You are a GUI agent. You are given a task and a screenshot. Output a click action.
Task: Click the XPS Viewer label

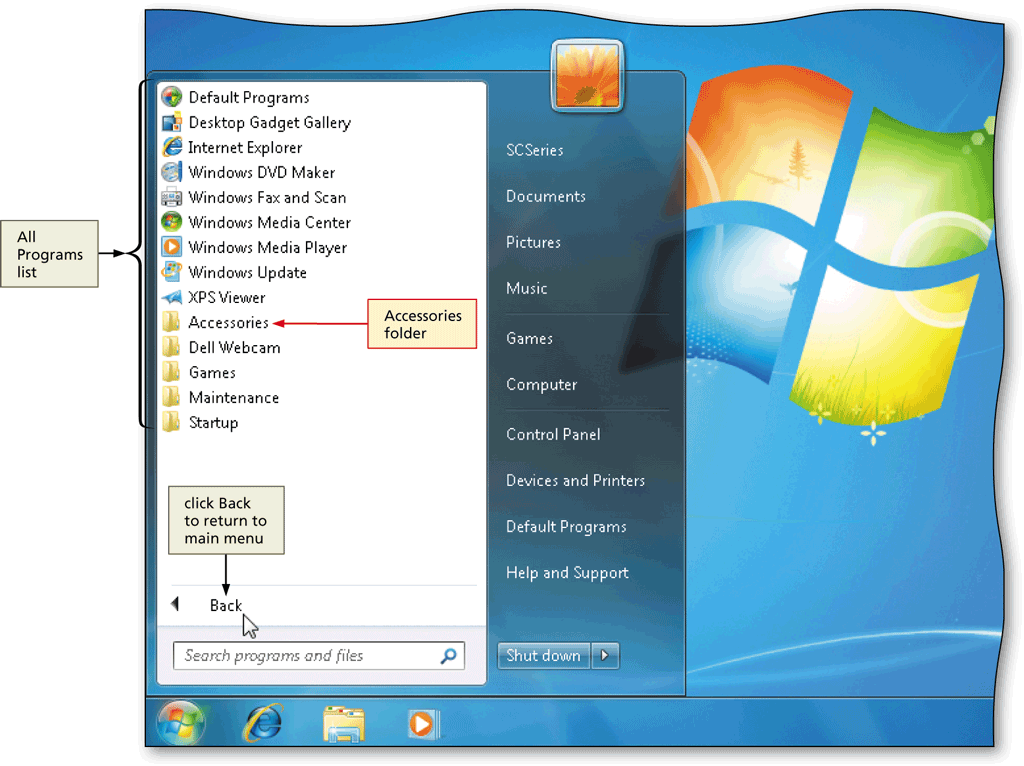coord(227,298)
